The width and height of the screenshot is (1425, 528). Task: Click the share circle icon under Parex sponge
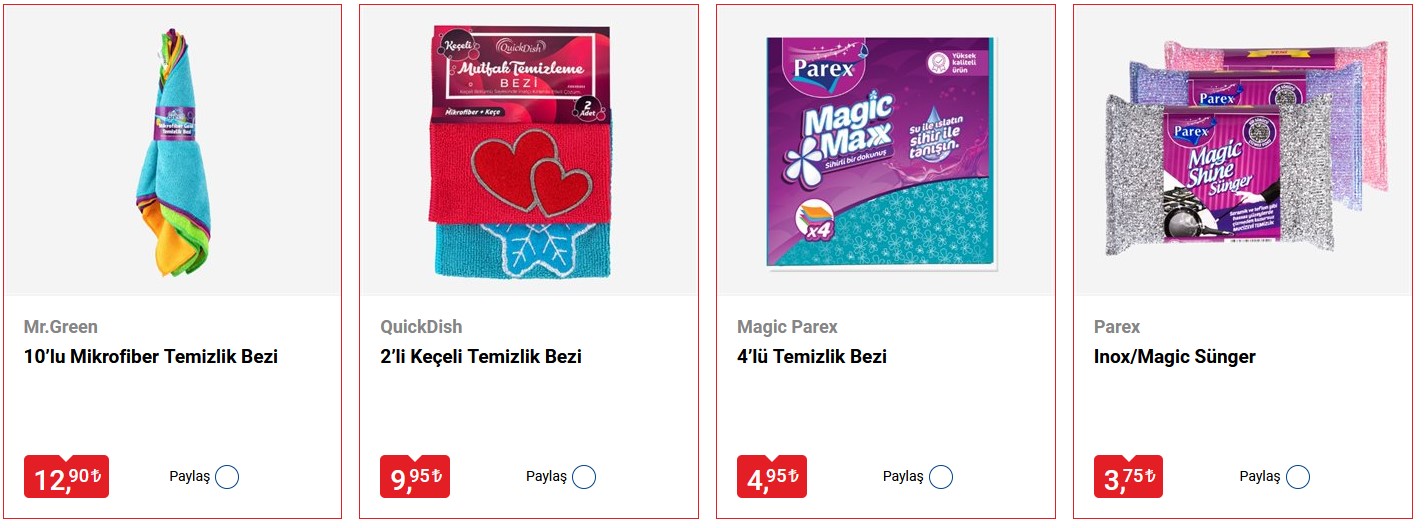[x=1298, y=477]
